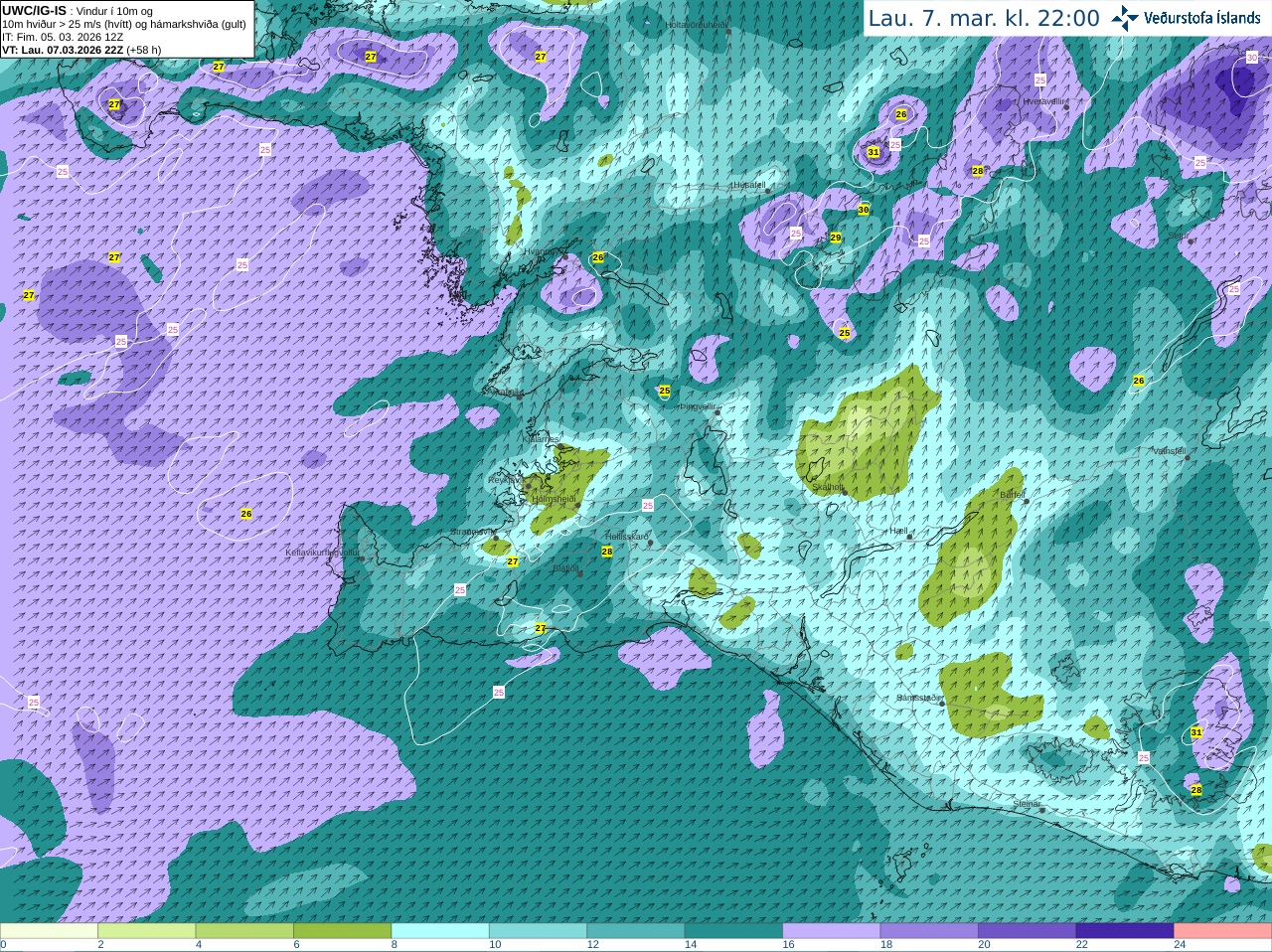Click the Hólmsheiði station label
1272x952 pixels.
click(x=555, y=499)
